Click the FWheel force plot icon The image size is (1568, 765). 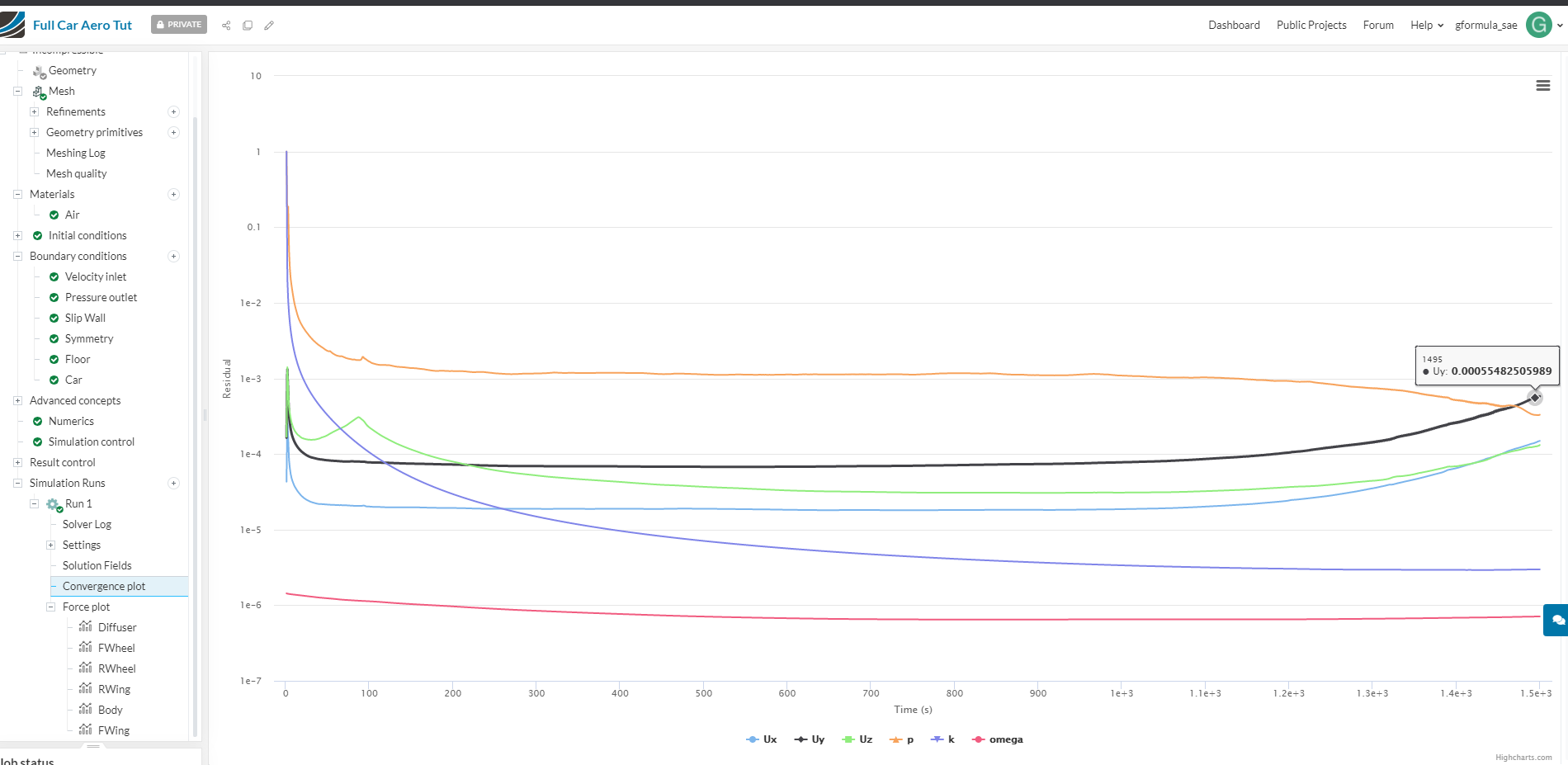[85, 648]
